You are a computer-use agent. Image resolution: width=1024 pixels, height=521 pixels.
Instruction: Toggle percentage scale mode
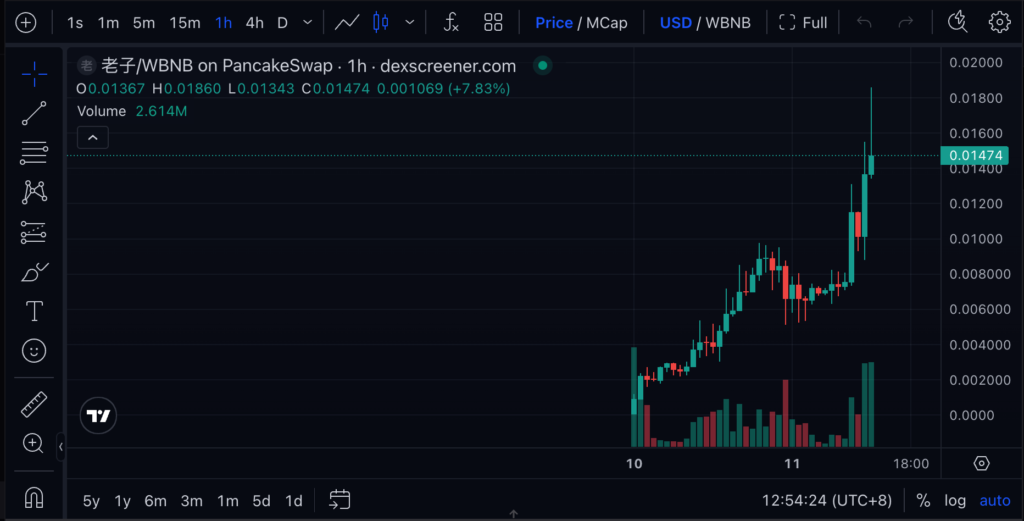[923, 500]
